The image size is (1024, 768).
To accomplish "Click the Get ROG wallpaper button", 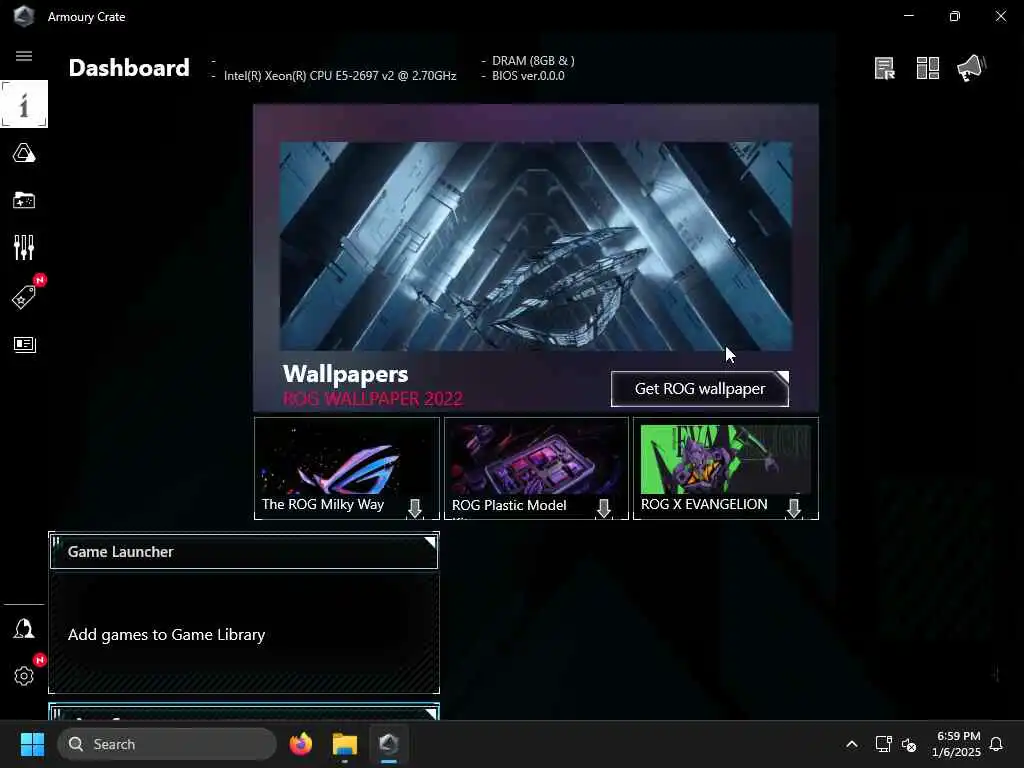I will [x=700, y=389].
